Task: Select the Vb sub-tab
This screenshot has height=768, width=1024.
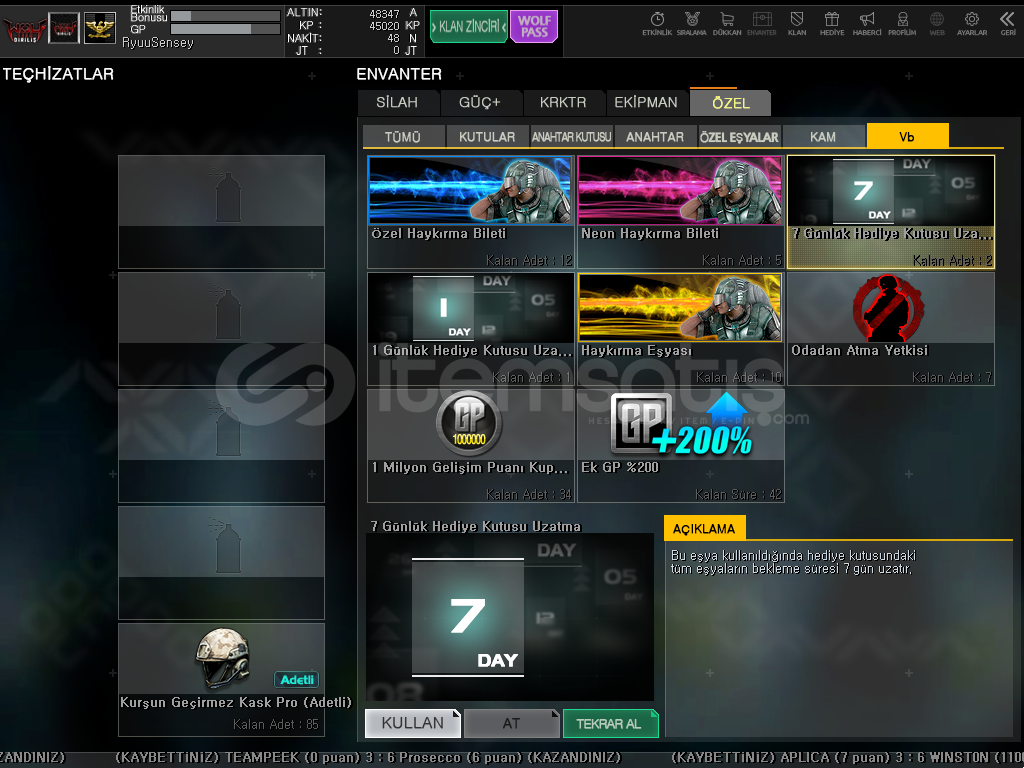Action: 907,136
